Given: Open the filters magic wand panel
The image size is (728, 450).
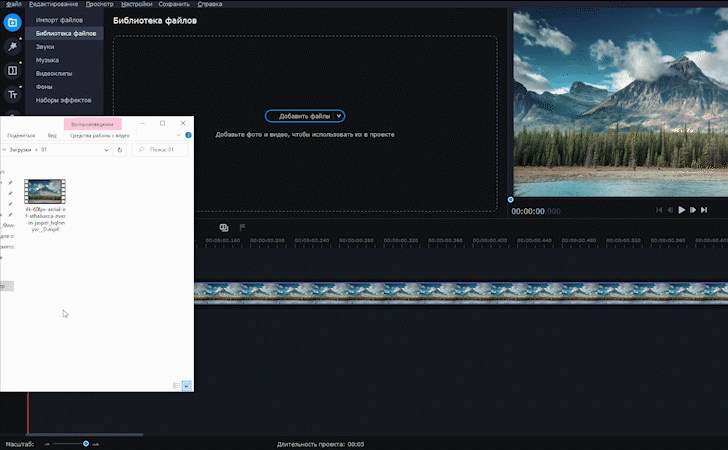Looking at the screenshot, I should coord(13,46).
